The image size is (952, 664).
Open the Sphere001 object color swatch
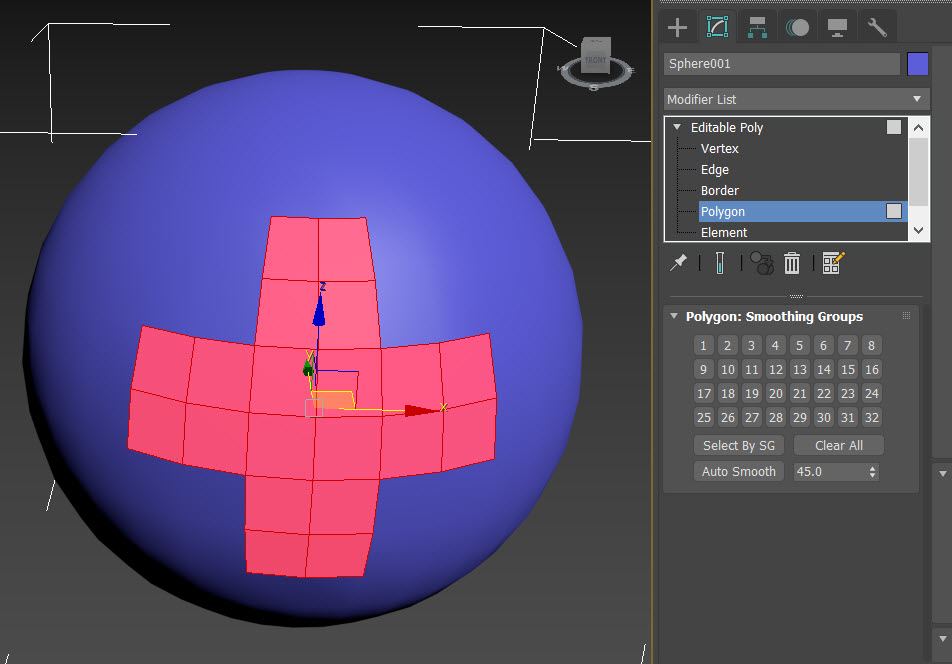pyautogui.click(x=917, y=64)
